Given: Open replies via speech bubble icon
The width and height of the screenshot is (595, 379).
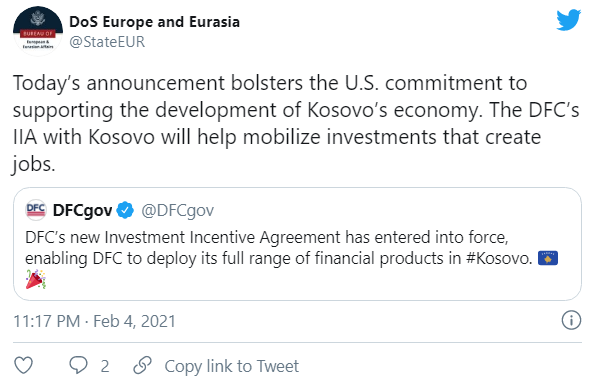Looking at the screenshot, I should 78,365.
